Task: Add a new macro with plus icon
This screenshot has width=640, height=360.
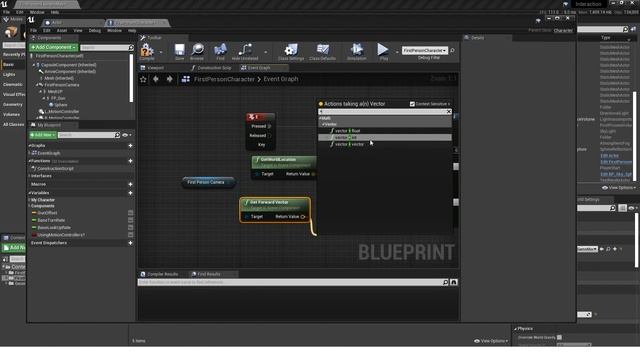Action: click(x=130, y=184)
